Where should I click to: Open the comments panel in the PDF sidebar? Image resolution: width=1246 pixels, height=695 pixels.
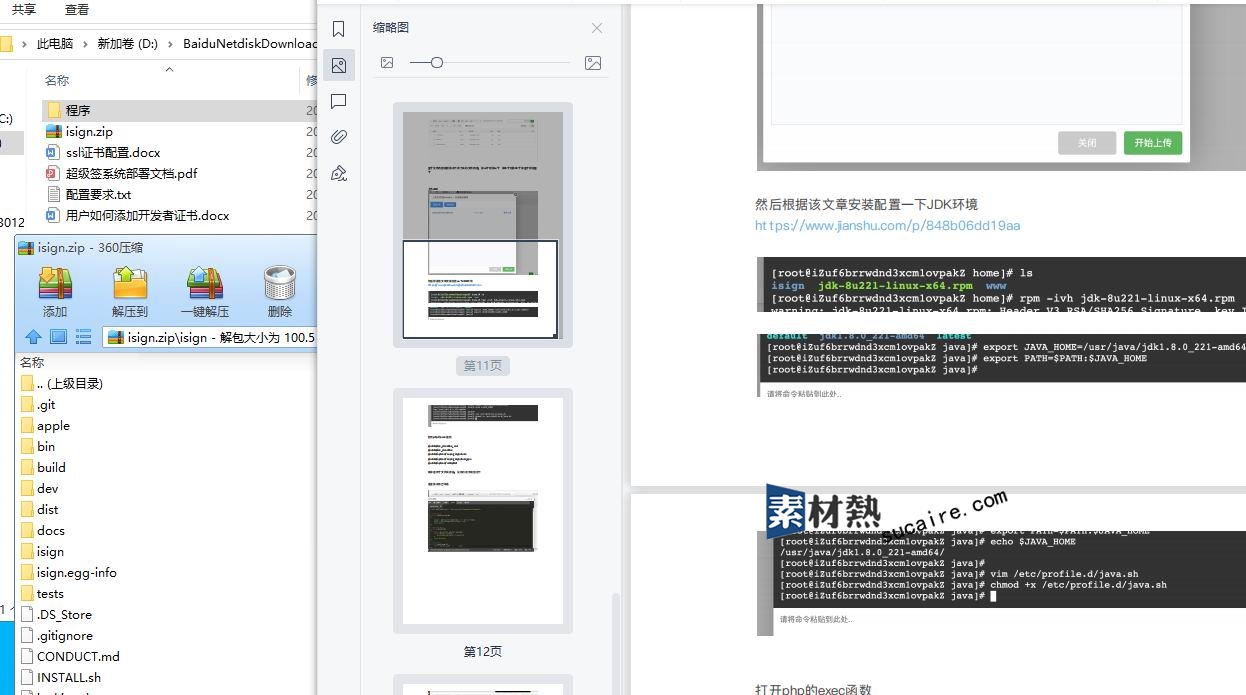339,101
